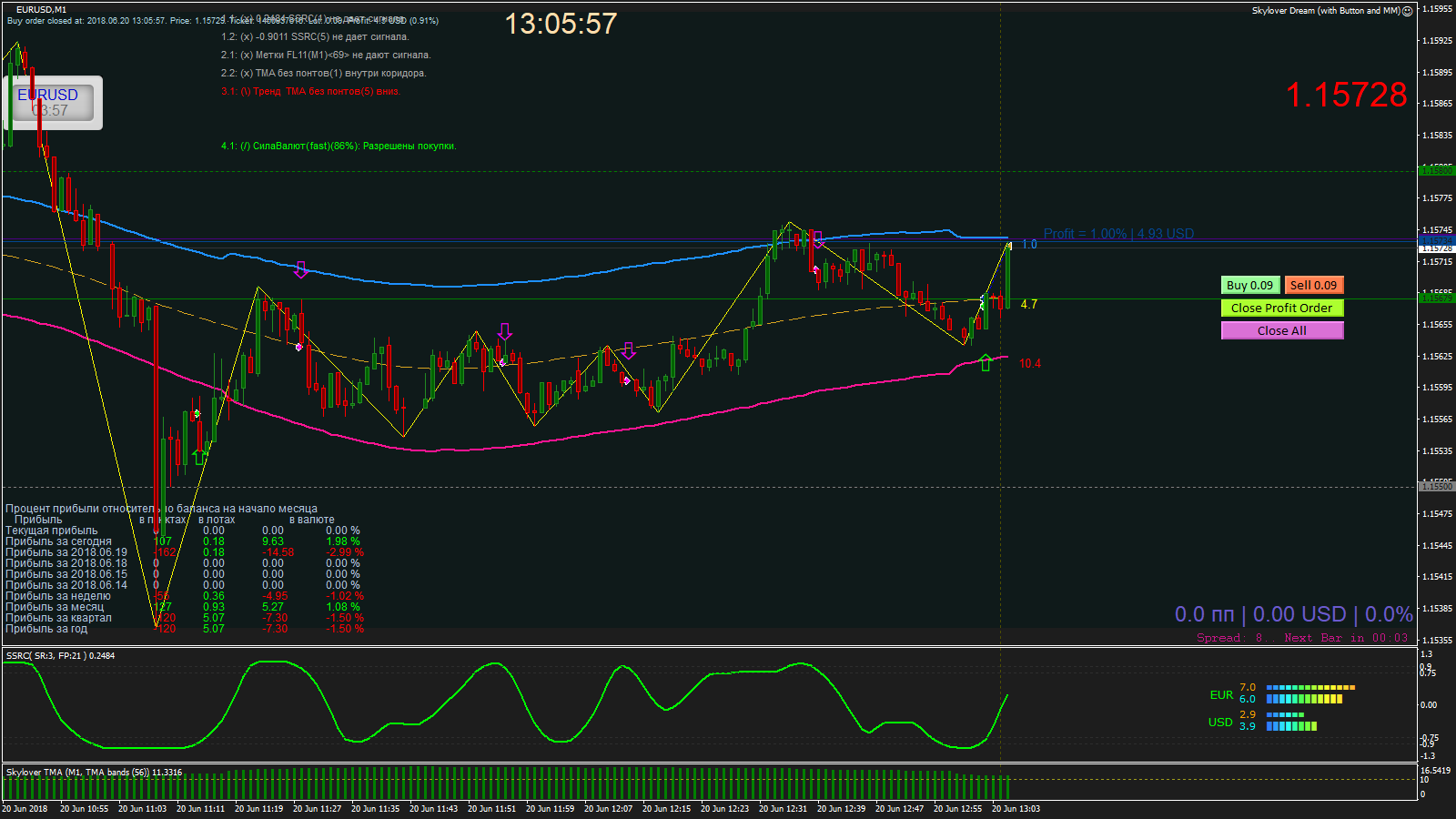Click the orange Sell 0.09 button

[1313, 285]
